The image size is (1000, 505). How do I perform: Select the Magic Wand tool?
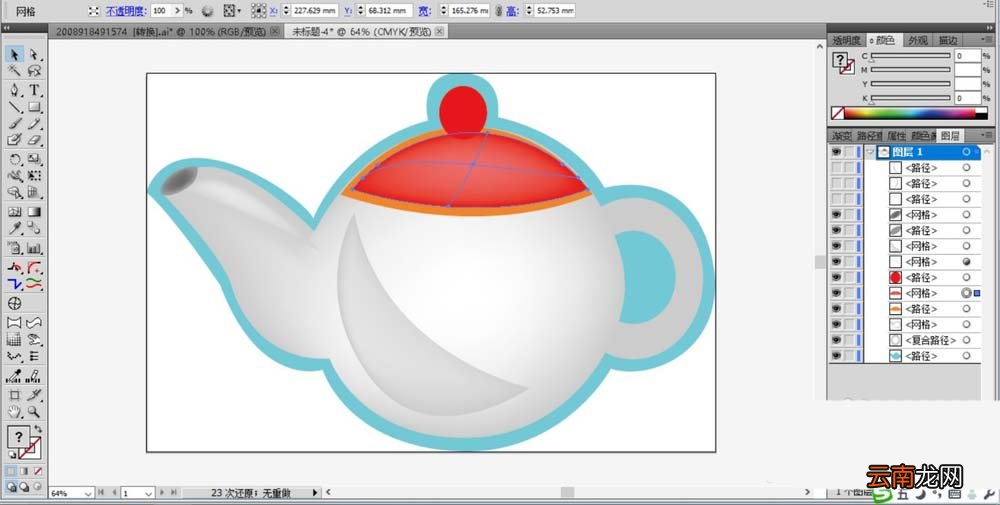point(14,71)
